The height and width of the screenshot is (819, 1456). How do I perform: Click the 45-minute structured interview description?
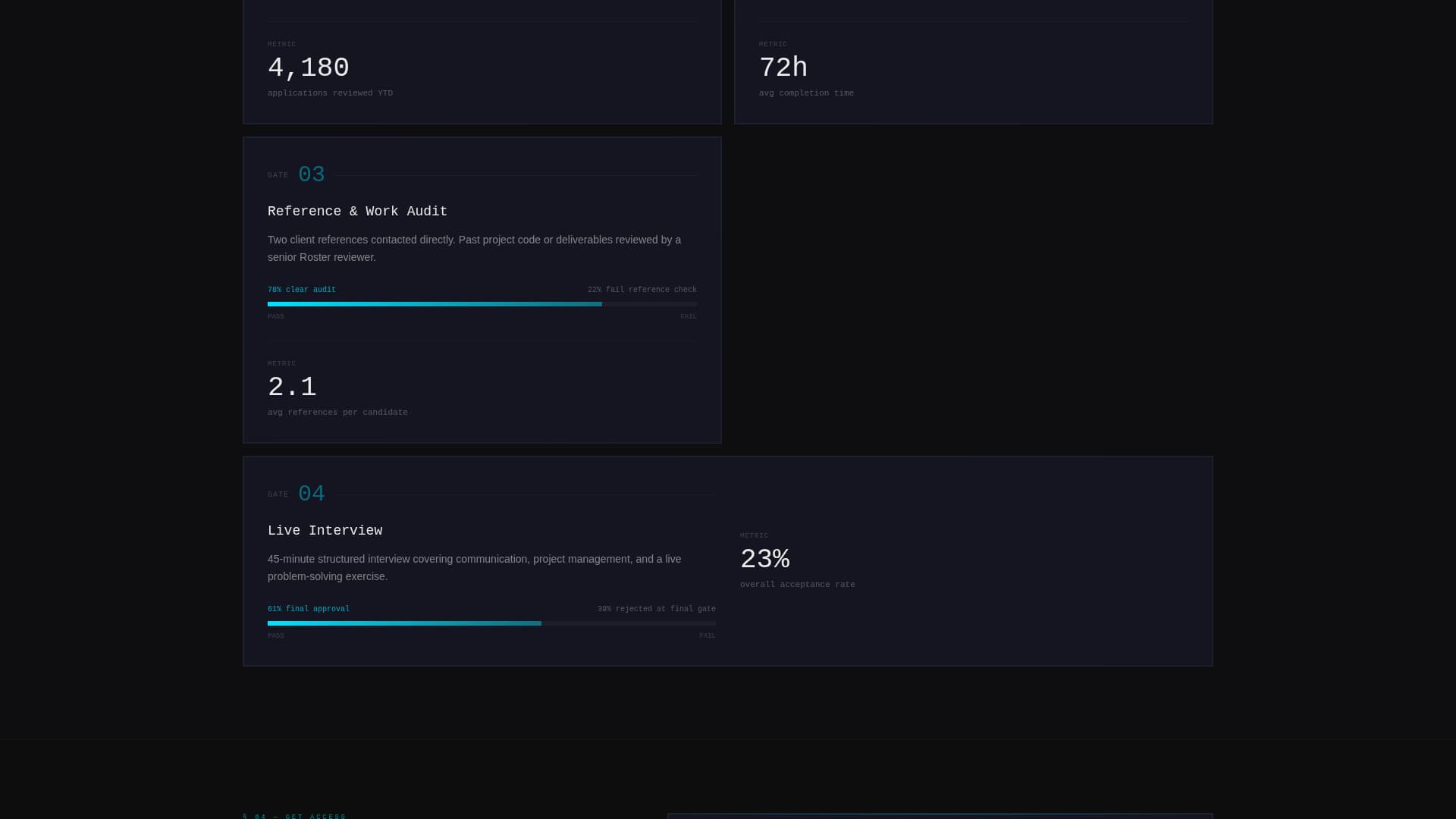[475, 568]
